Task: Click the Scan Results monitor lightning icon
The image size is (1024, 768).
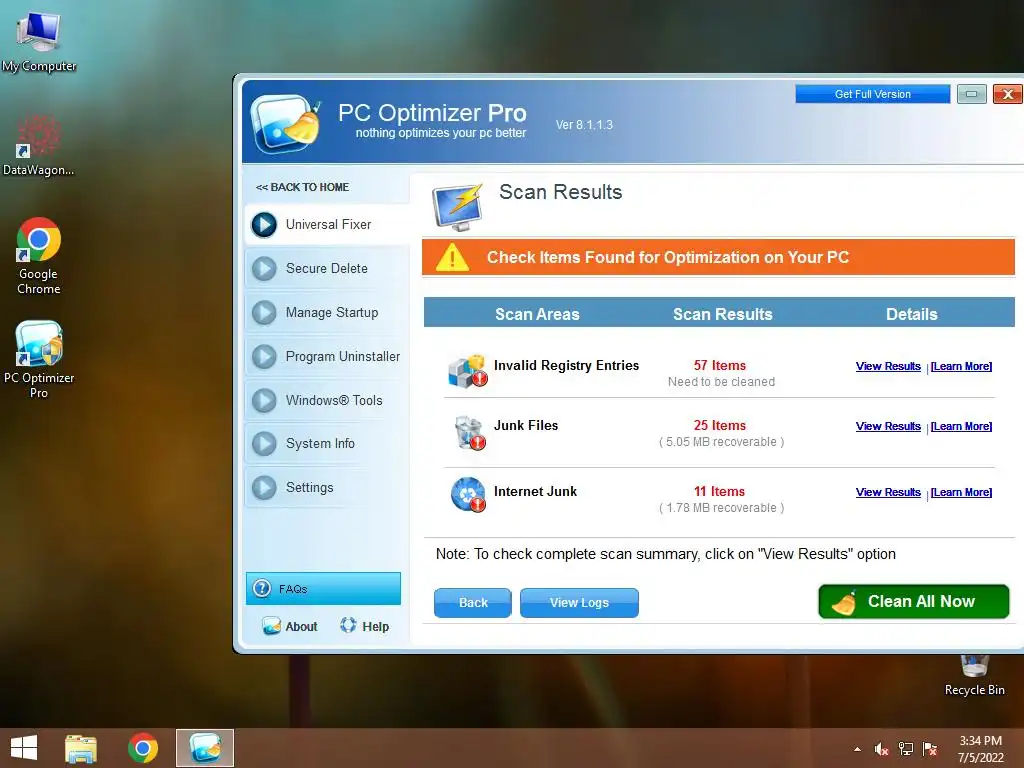Action: [458, 207]
